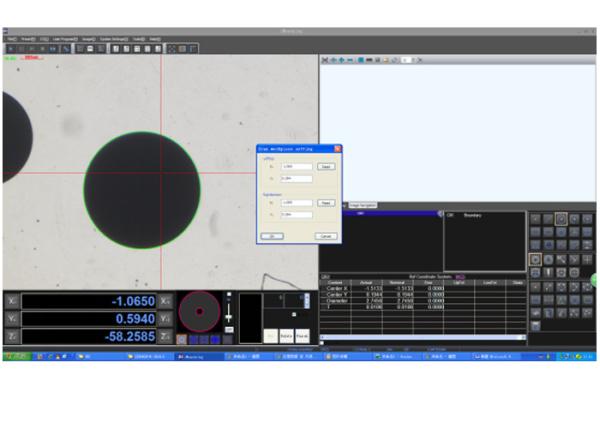600x428 pixels.
Task: Select the highlighted auto-circle icon in the second palette group
Action: click(x=535, y=259)
